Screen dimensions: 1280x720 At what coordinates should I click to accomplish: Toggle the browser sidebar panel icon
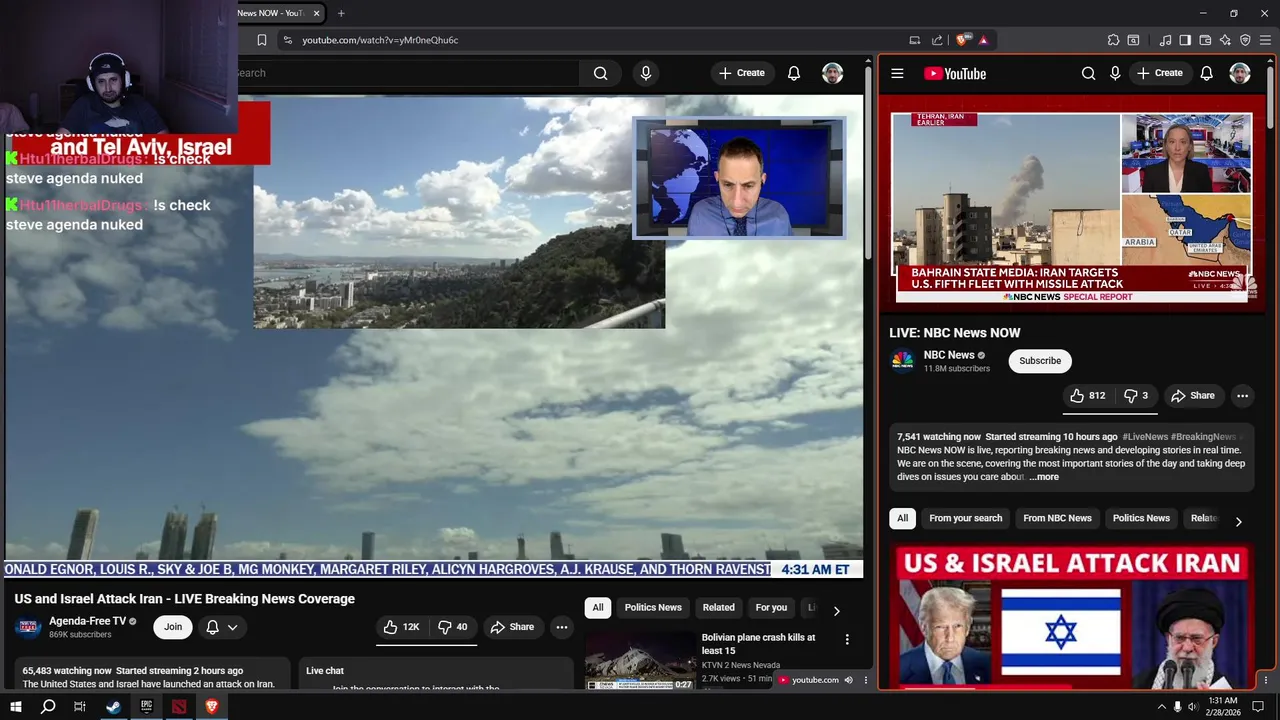(x=1185, y=40)
